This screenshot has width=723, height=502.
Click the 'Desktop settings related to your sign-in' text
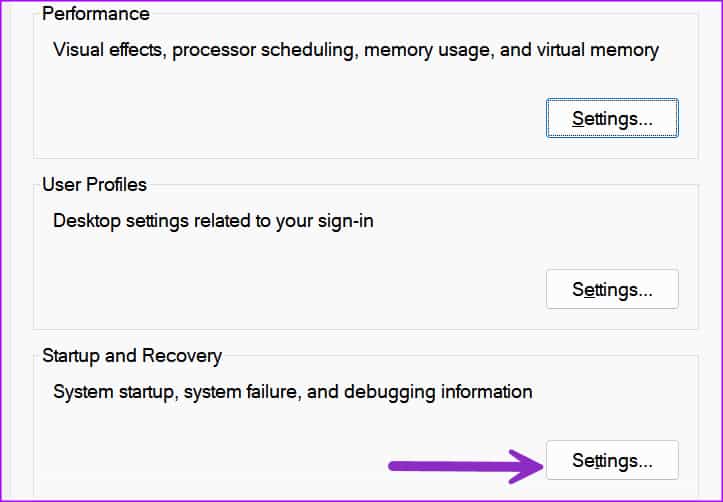213,221
